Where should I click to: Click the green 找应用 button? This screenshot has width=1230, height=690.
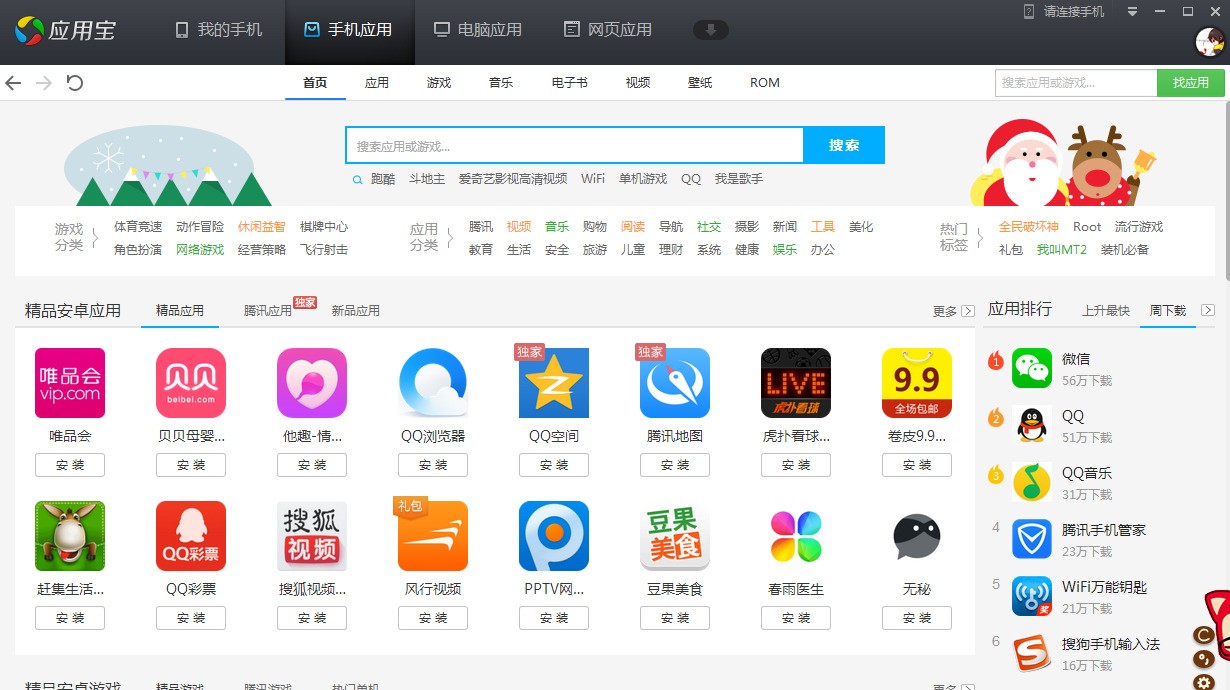pos(1191,83)
